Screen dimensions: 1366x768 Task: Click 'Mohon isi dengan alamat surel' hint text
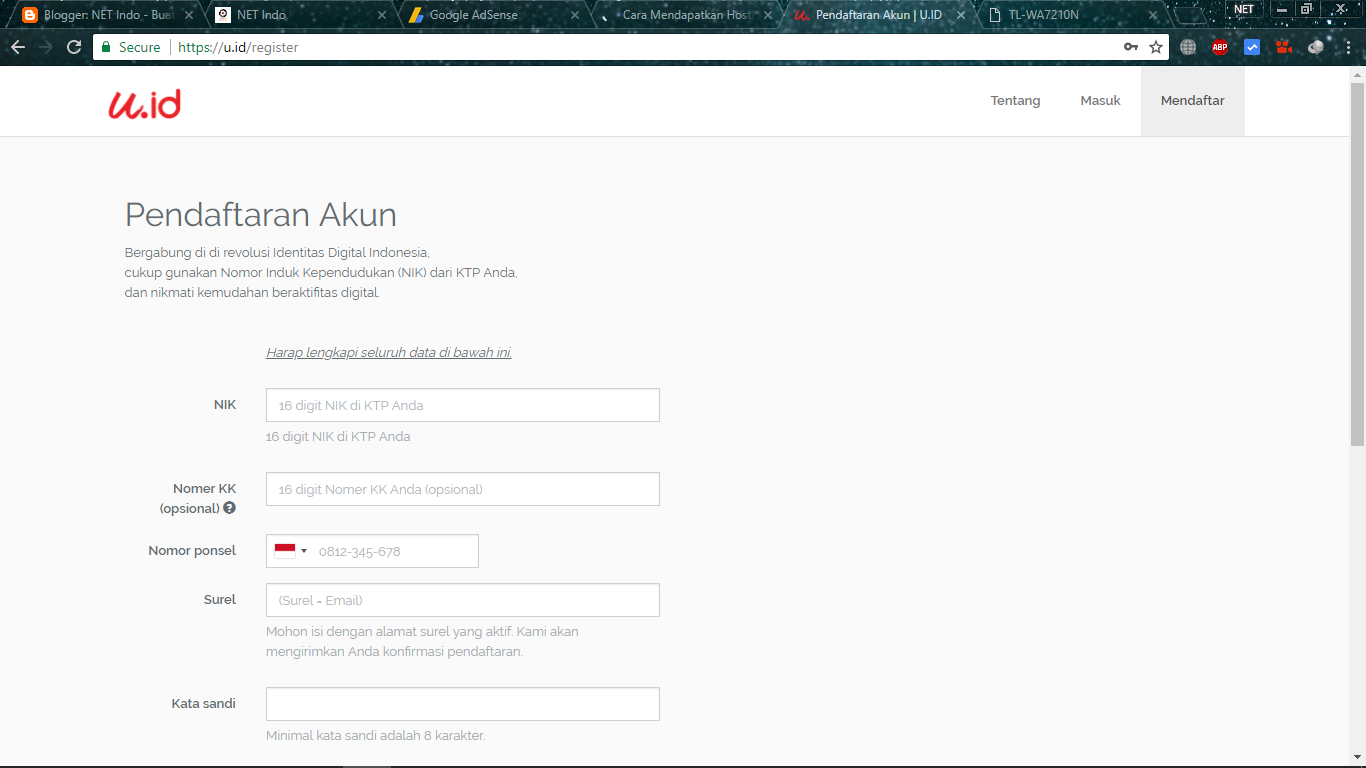click(x=422, y=642)
